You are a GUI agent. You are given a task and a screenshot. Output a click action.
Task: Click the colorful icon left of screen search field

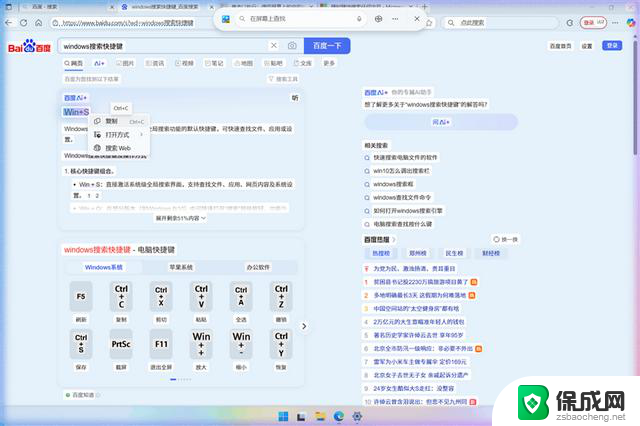(x=226, y=19)
